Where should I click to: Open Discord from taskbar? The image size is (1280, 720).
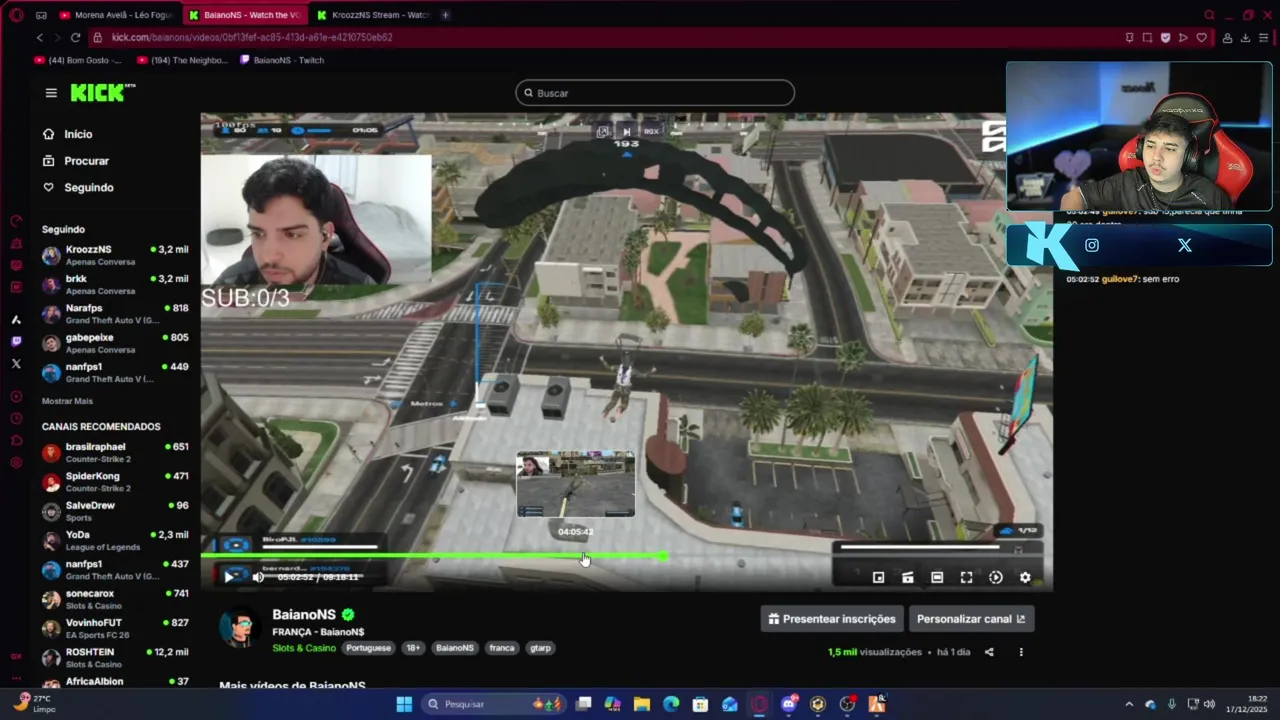(789, 704)
